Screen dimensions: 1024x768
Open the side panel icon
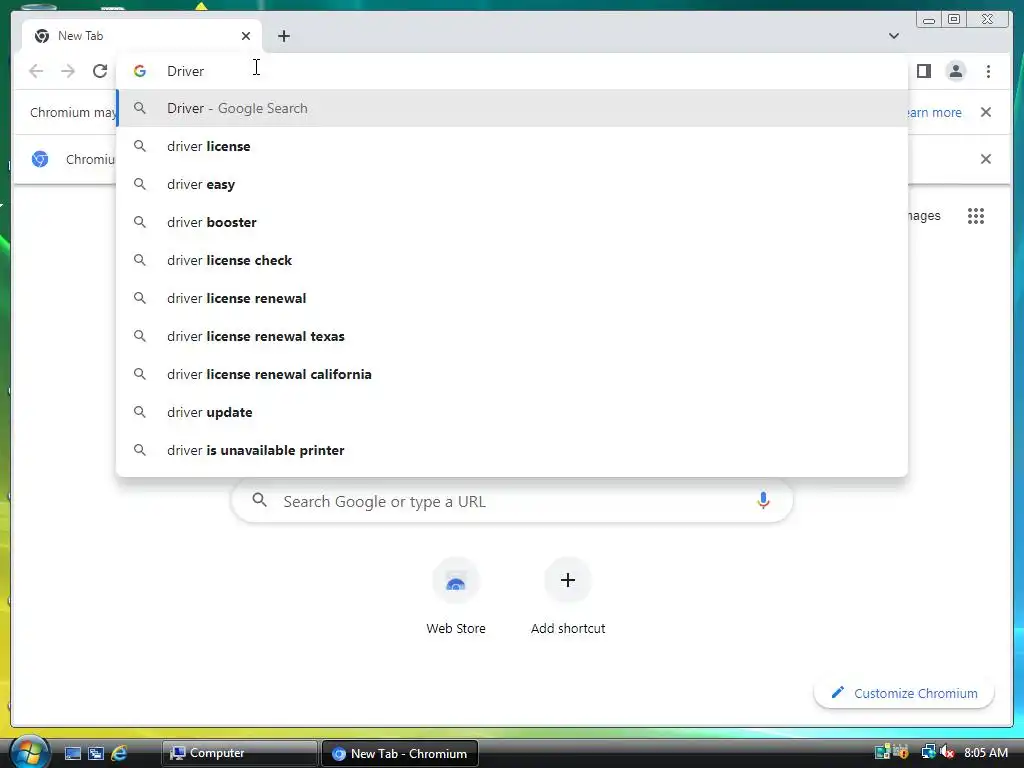(x=923, y=71)
